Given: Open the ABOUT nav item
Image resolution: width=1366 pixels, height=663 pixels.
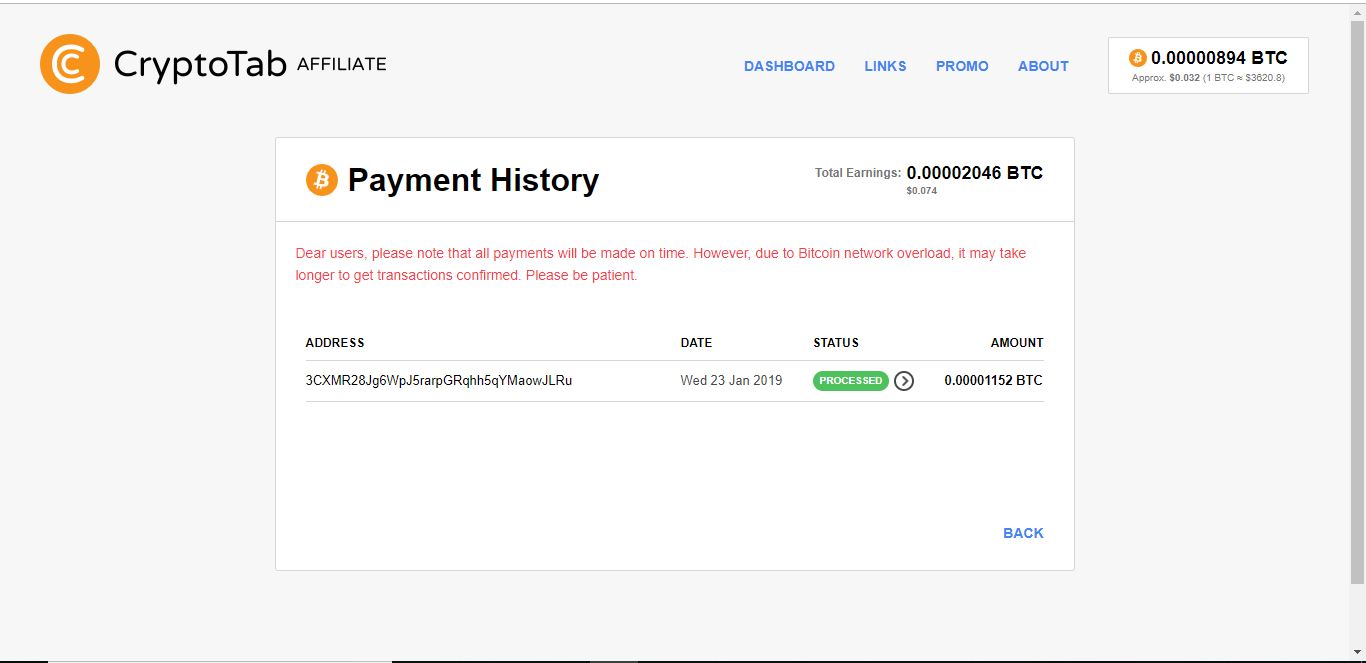Looking at the screenshot, I should pyautogui.click(x=1043, y=66).
